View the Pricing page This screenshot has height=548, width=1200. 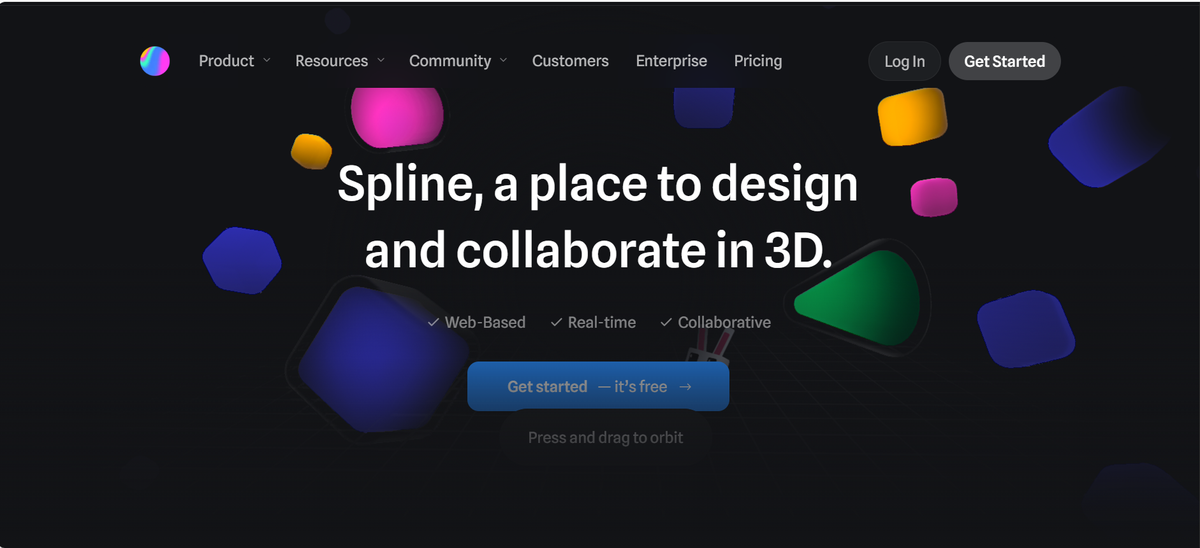758,61
